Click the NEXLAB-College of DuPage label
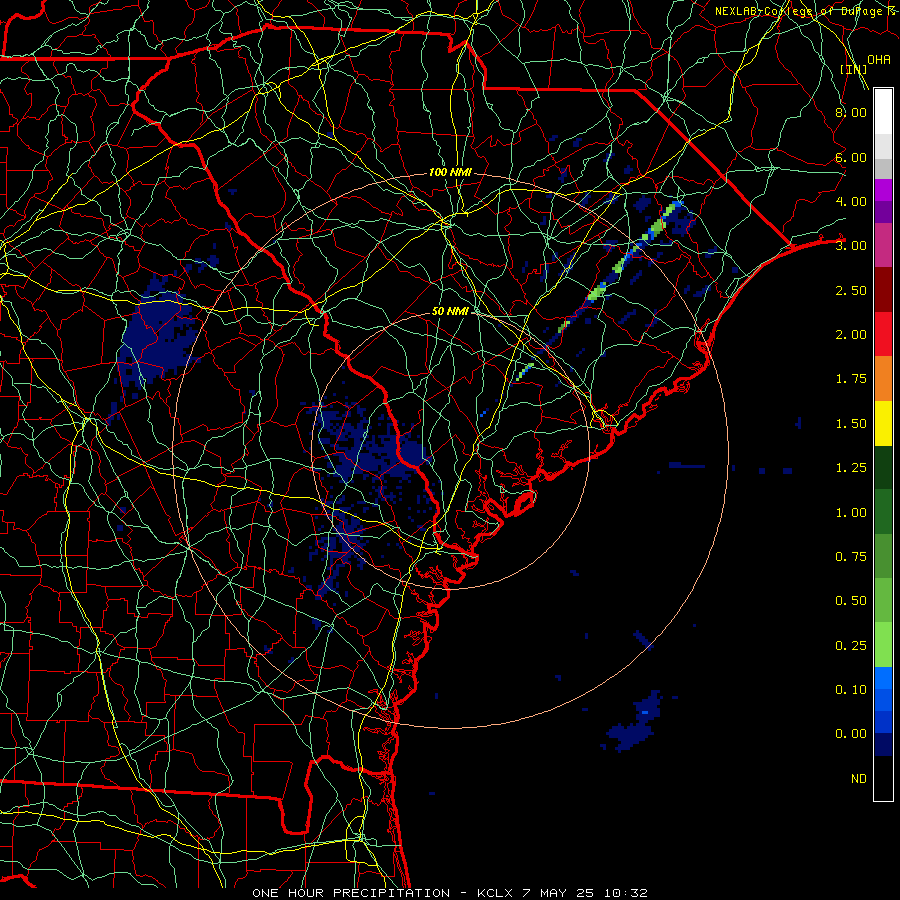Viewport: 900px width, 900px height. coord(801,11)
